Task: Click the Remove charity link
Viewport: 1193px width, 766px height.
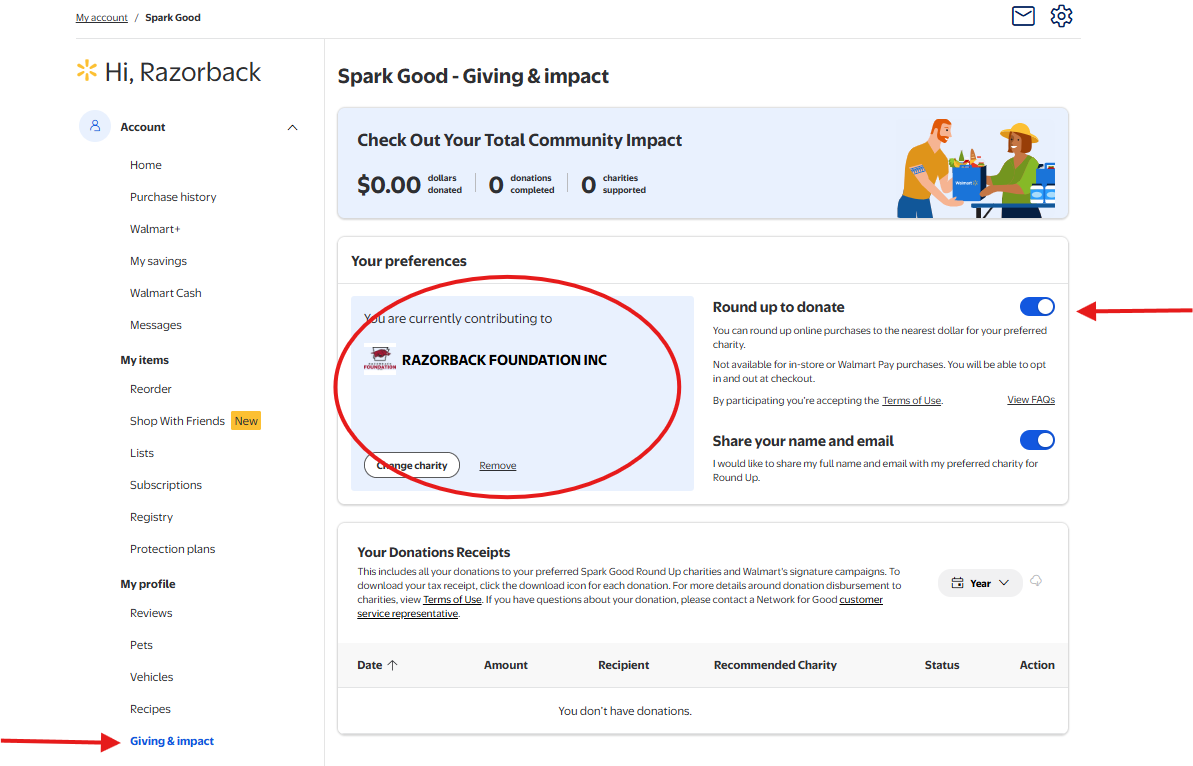Action: coord(498,465)
